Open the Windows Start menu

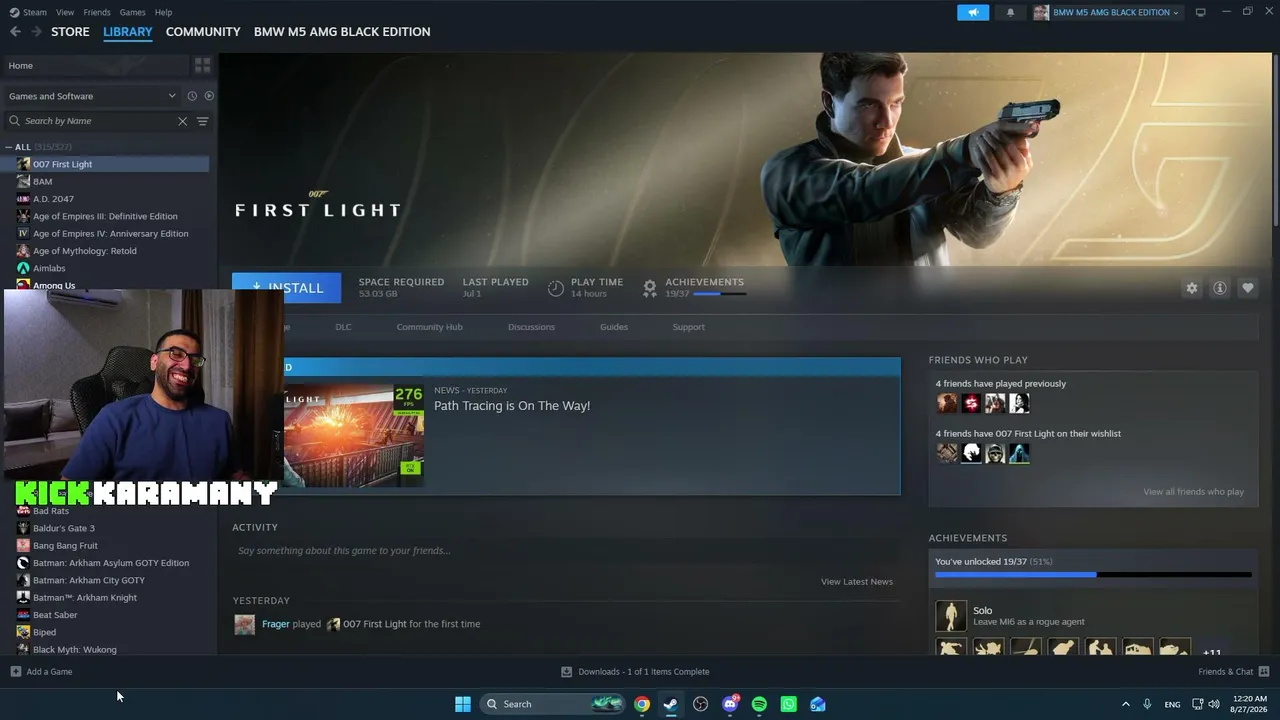pyautogui.click(x=463, y=704)
